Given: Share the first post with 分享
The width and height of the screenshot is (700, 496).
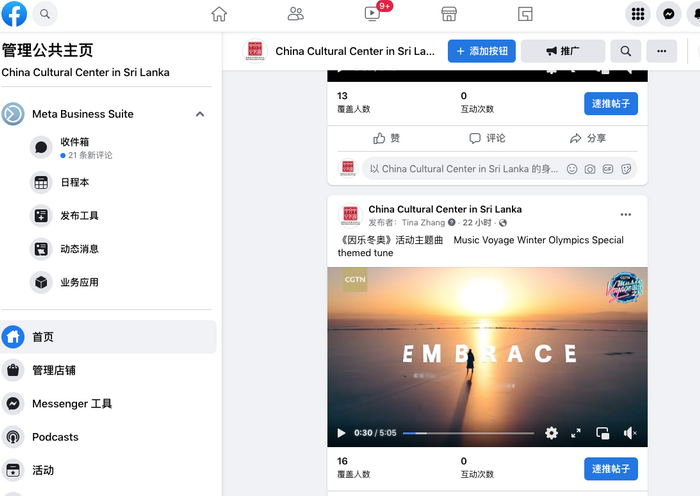Looking at the screenshot, I should (588, 138).
